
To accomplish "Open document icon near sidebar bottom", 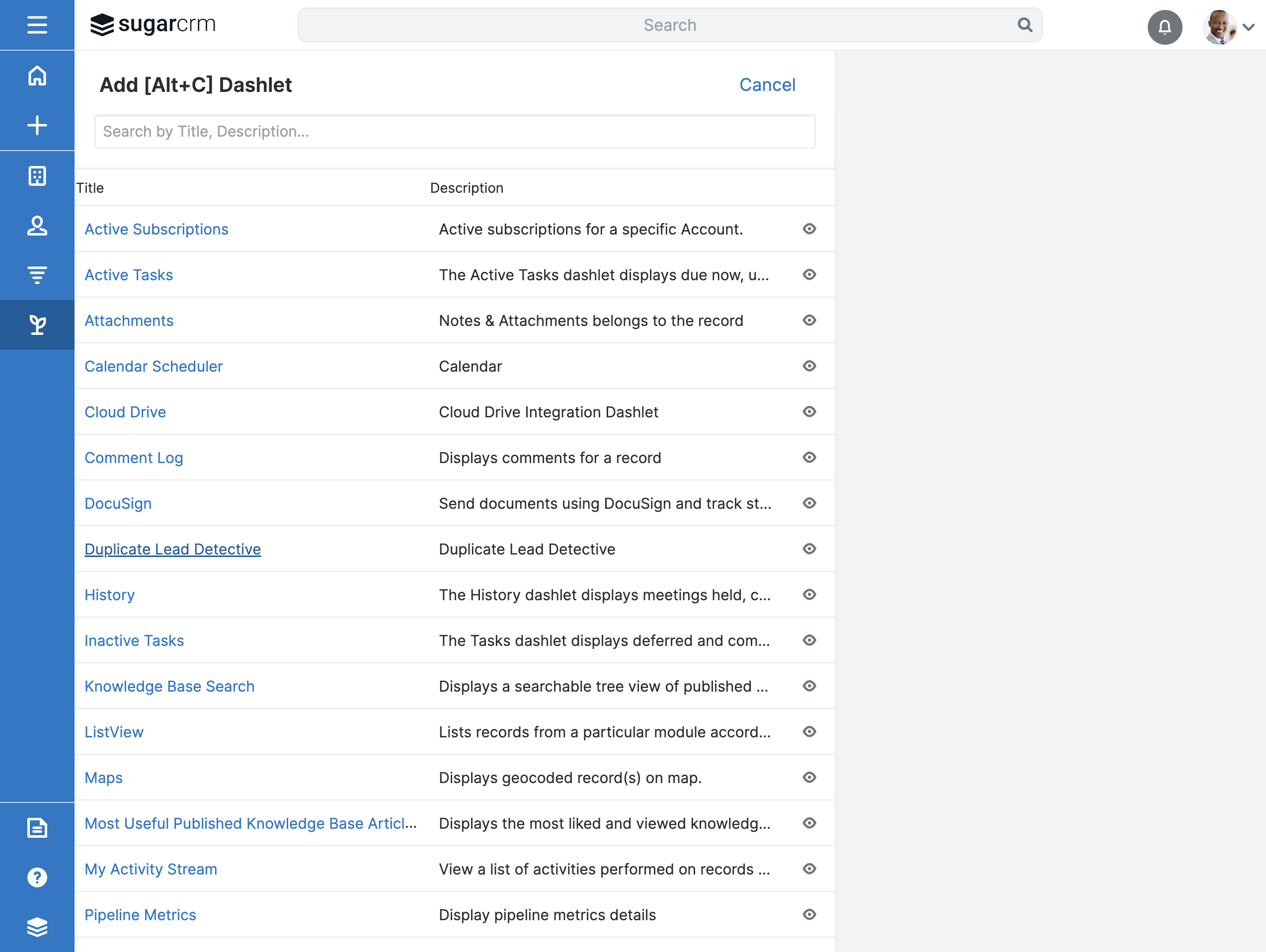I will (x=37, y=828).
